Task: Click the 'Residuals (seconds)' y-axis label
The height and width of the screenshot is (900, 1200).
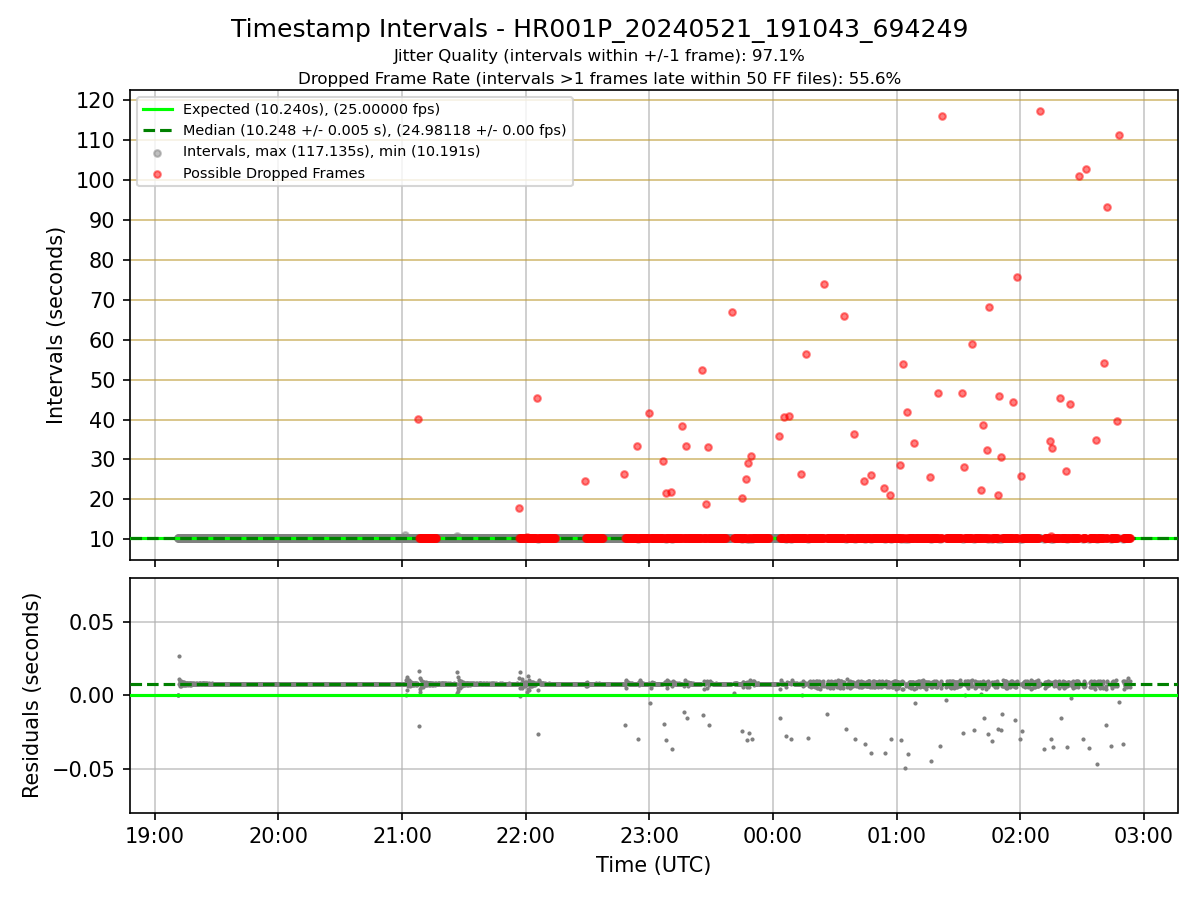Action: coord(32,695)
